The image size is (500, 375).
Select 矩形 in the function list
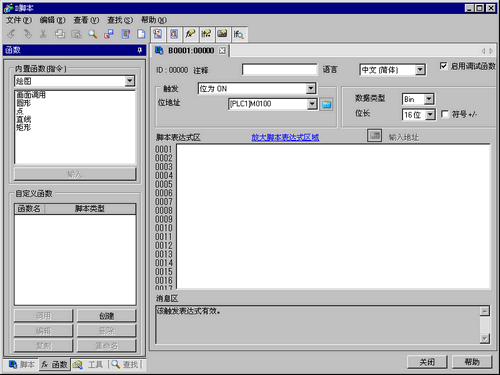pyautogui.click(x=24, y=127)
